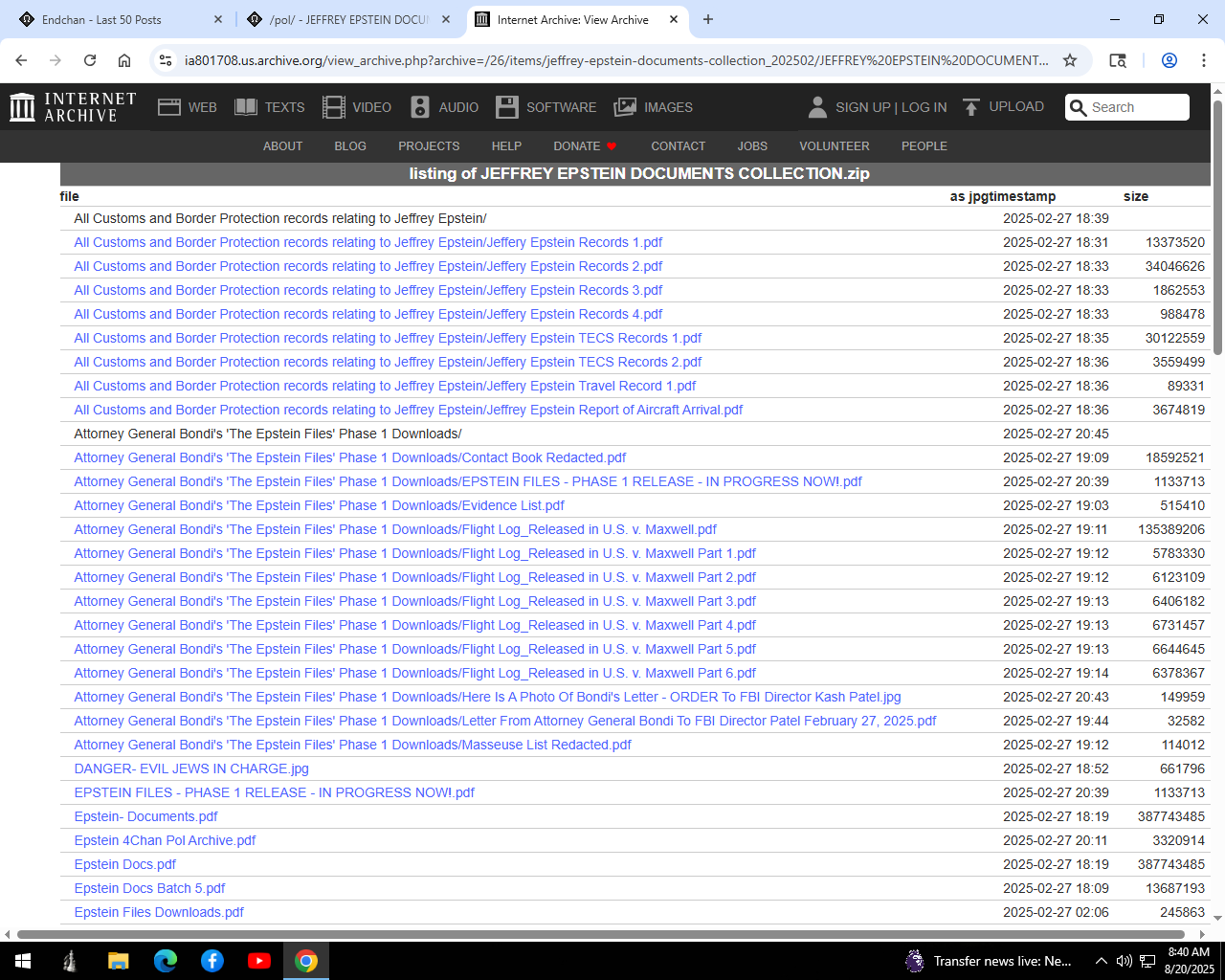Open the ABOUT menu item
The image size is (1225, 980).
coord(282,146)
